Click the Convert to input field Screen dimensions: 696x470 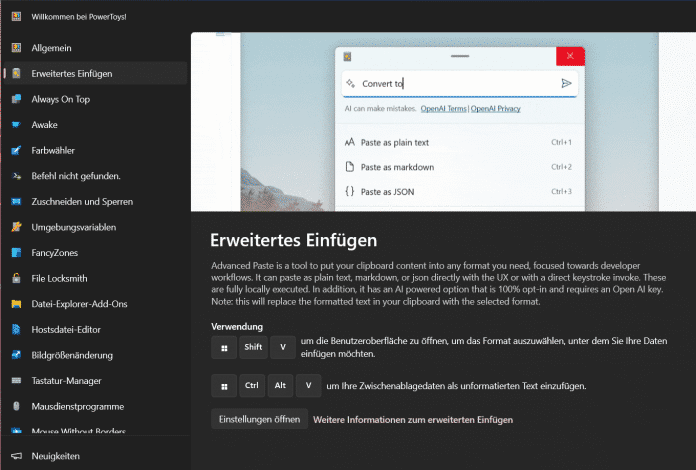pyautogui.click(x=459, y=83)
